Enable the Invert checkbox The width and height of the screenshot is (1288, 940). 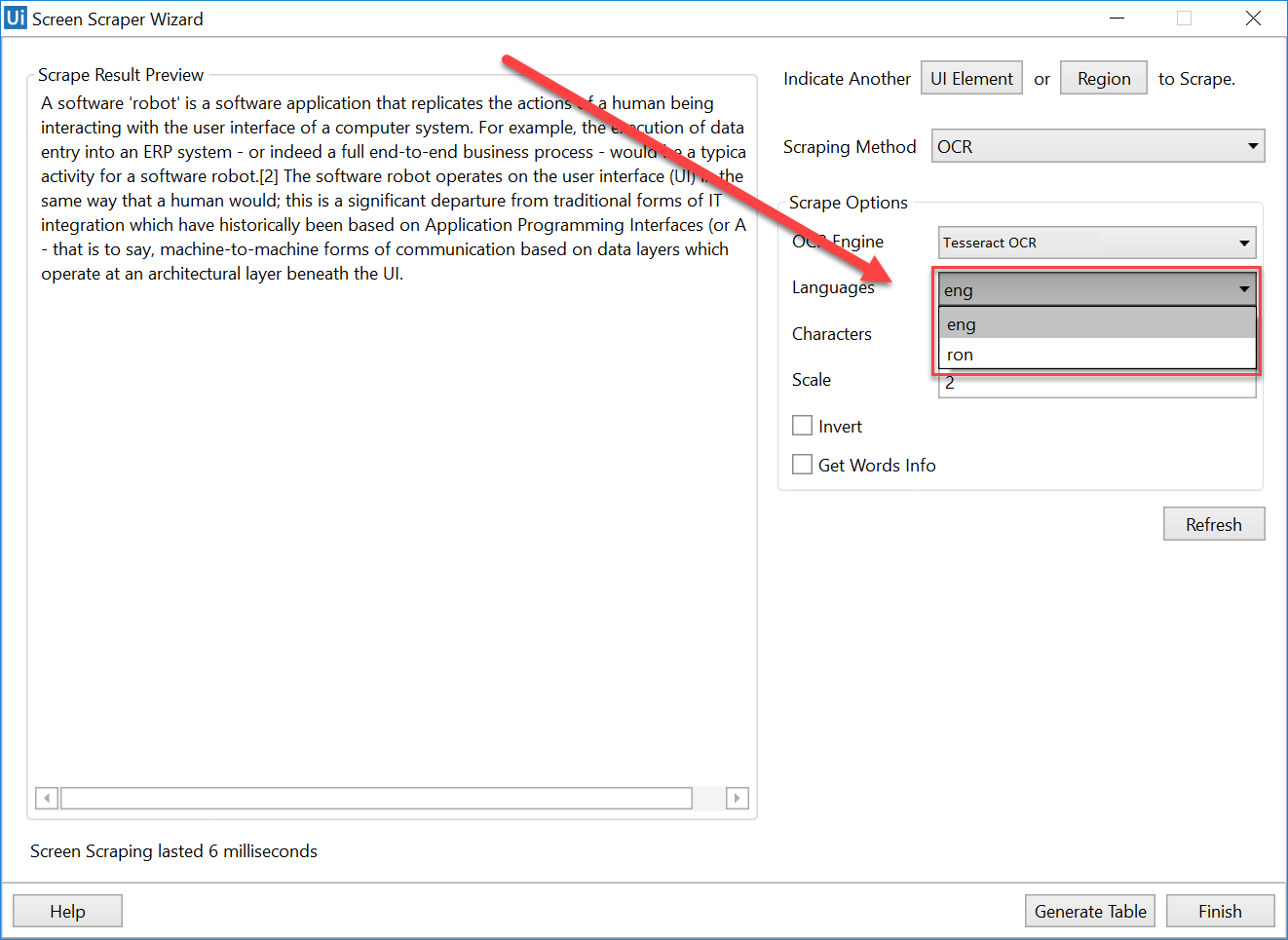(802, 426)
